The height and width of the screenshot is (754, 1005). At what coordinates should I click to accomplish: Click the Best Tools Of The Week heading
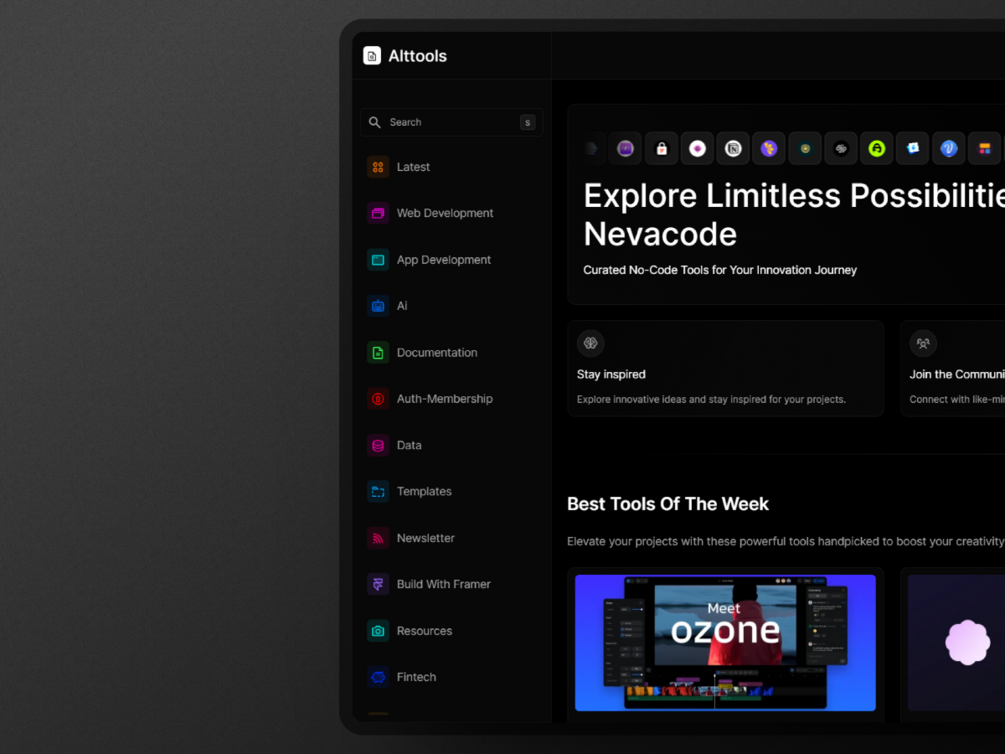[x=667, y=504]
